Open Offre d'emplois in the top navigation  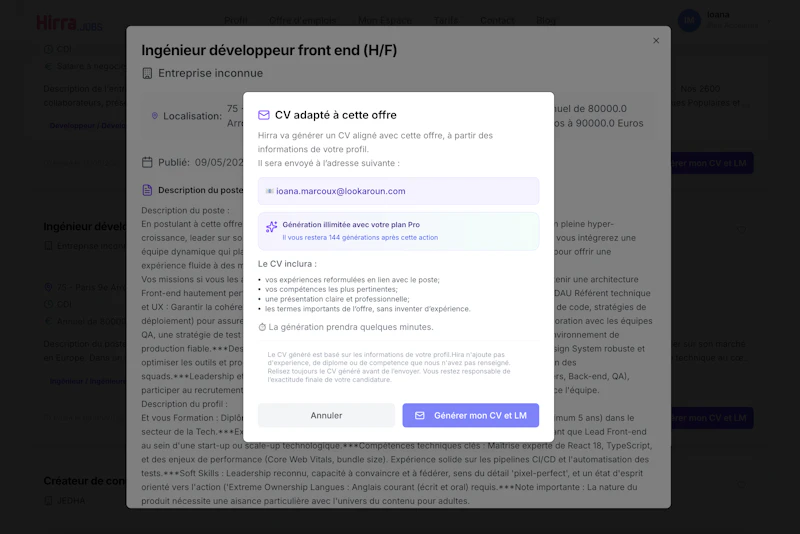pos(303,20)
